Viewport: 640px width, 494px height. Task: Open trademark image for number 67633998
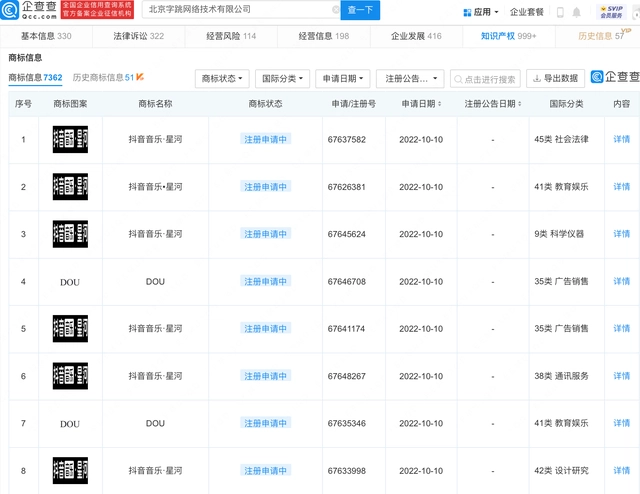point(70,471)
